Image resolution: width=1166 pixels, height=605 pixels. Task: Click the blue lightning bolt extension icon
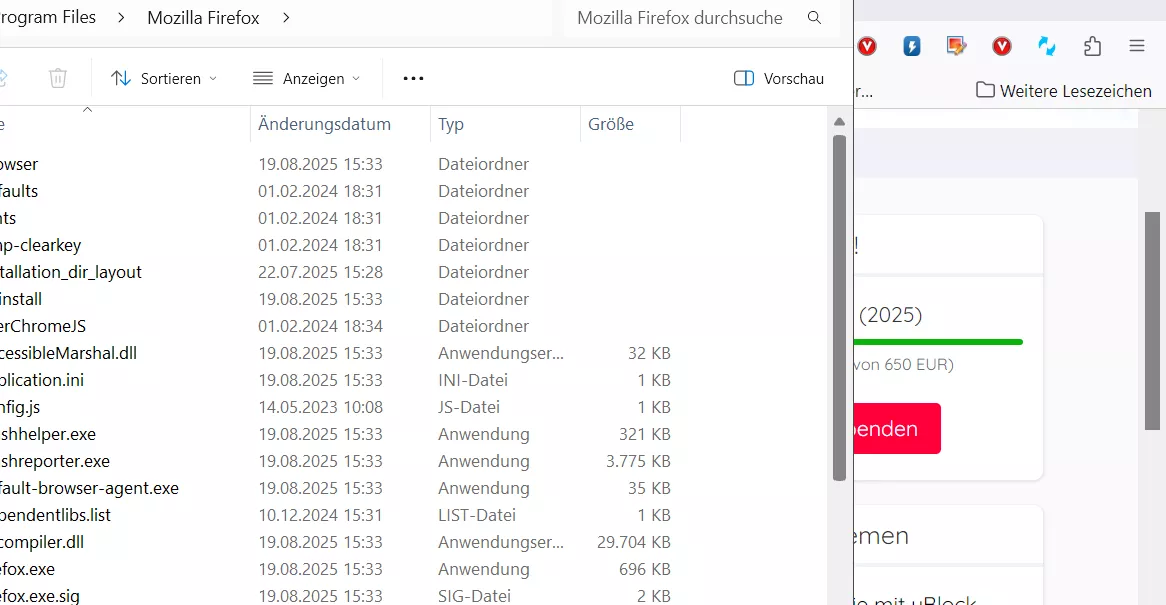point(912,47)
